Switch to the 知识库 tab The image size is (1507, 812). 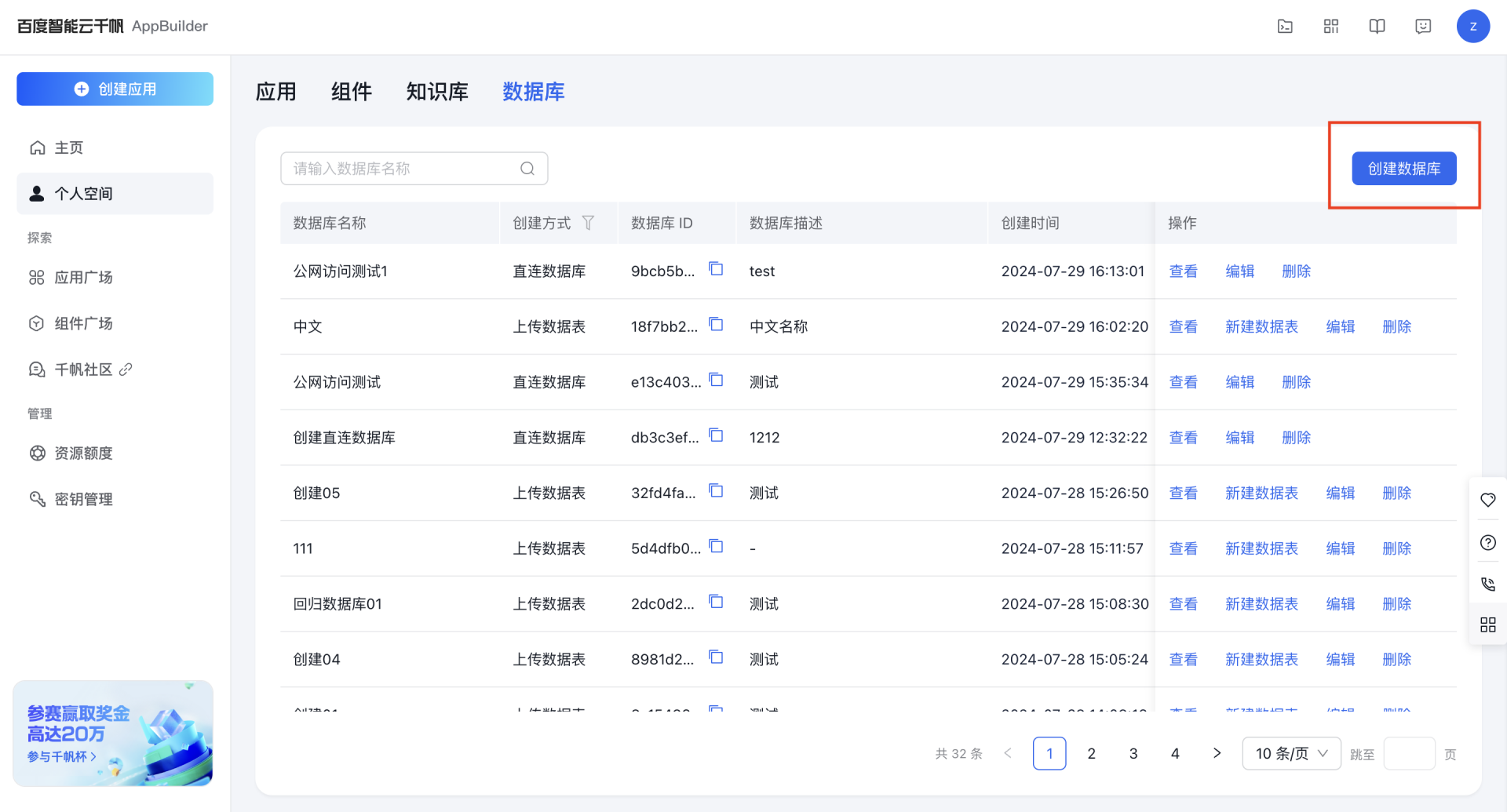tap(437, 92)
